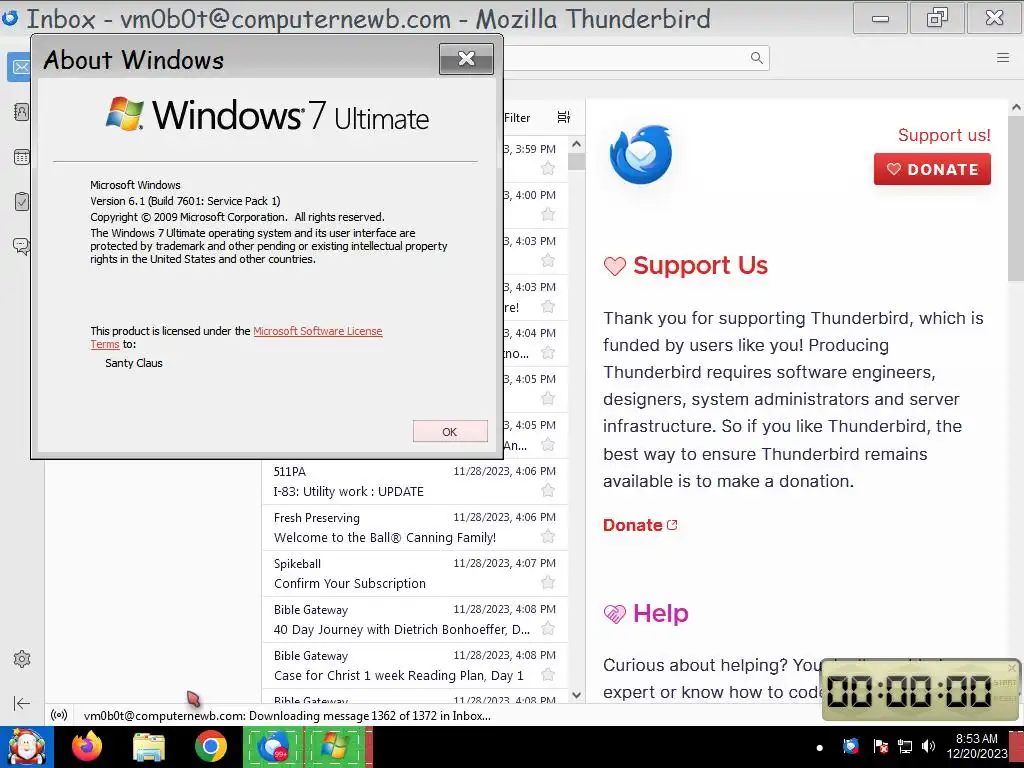
Task: Open the Spikeball Confirm Your Subscription email
Action: click(x=415, y=573)
